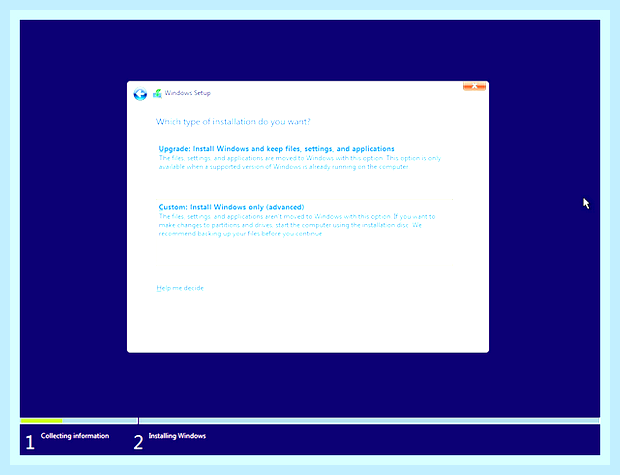The width and height of the screenshot is (620, 475).
Task: Click the Collecting information step label
Action: tap(75, 436)
